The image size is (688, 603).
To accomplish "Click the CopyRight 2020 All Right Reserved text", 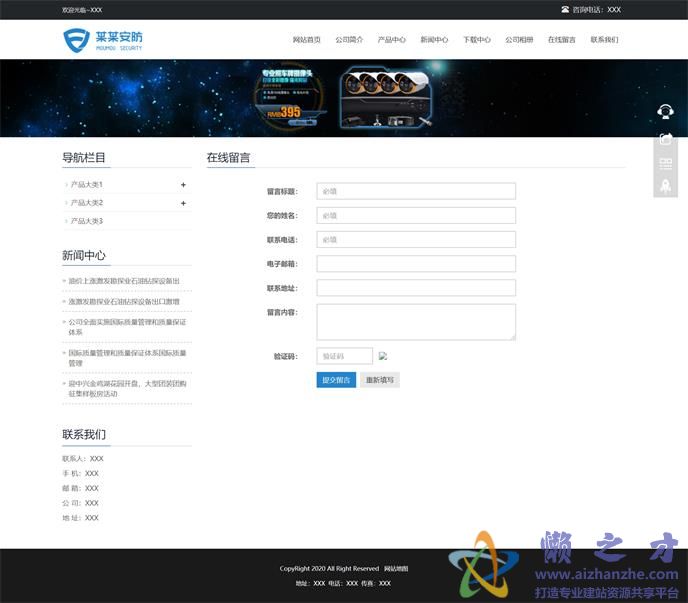I will 329,569.
